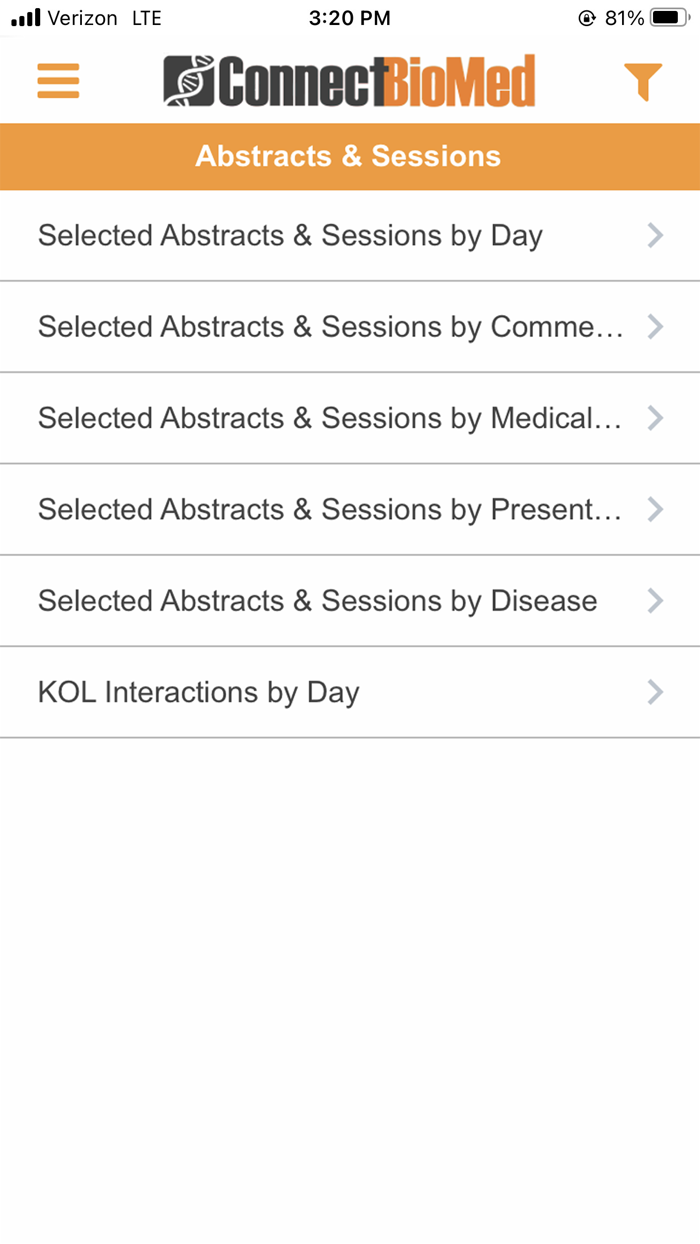Open Selected Abstracts & Sessions by Day

pos(290,236)
